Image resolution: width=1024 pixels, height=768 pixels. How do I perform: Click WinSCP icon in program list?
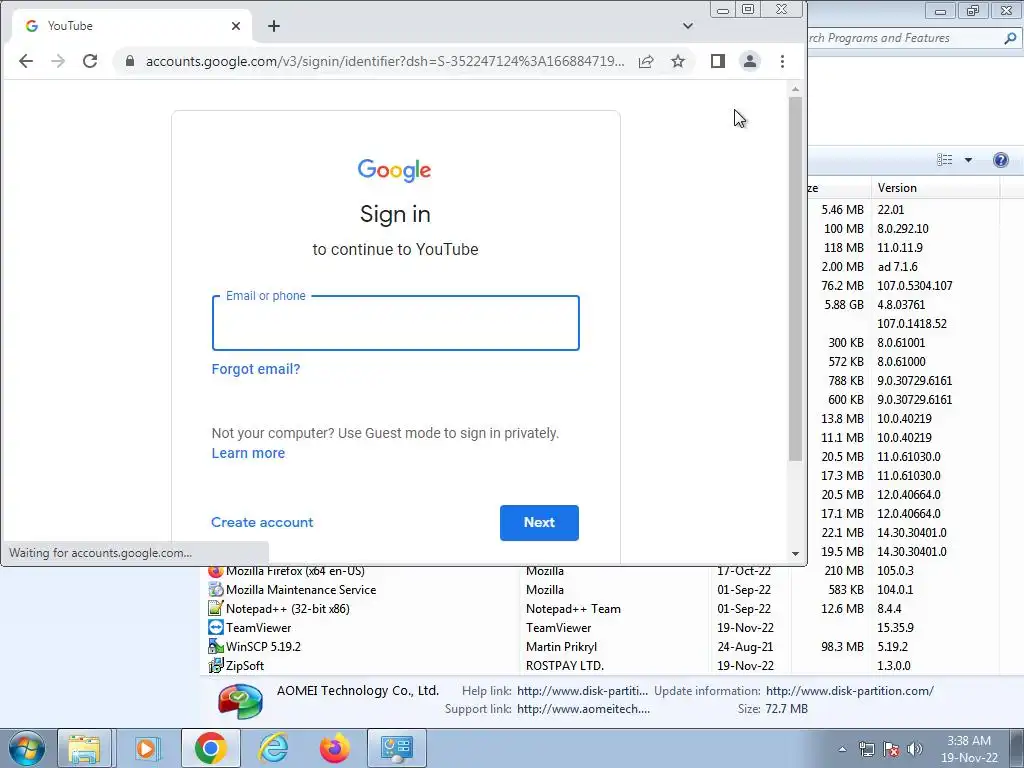216,647
